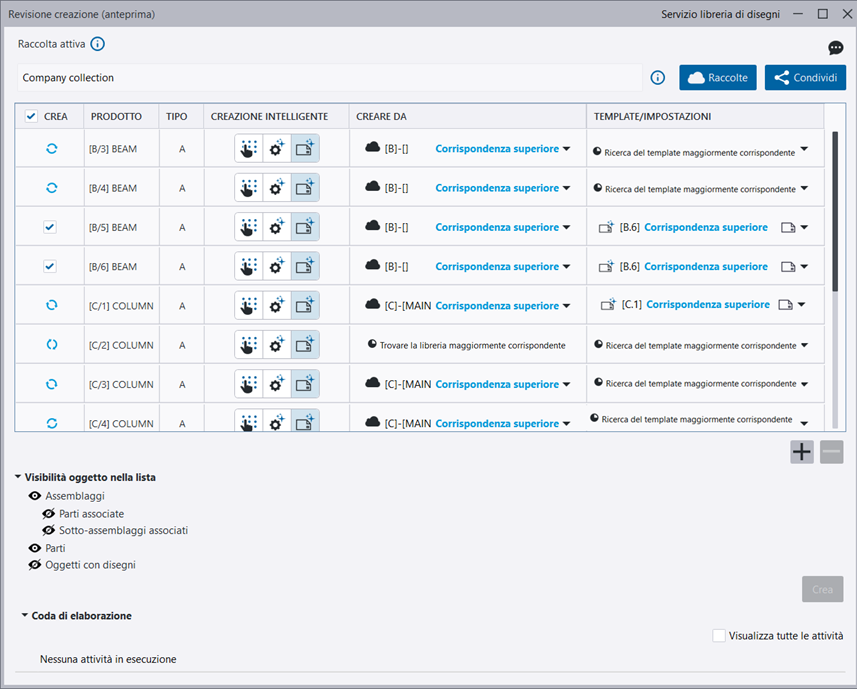Collapse the Coda di elaborazione section
This screenshot has height=689, width=857.
pyautogui.click(x=24, y=615)
